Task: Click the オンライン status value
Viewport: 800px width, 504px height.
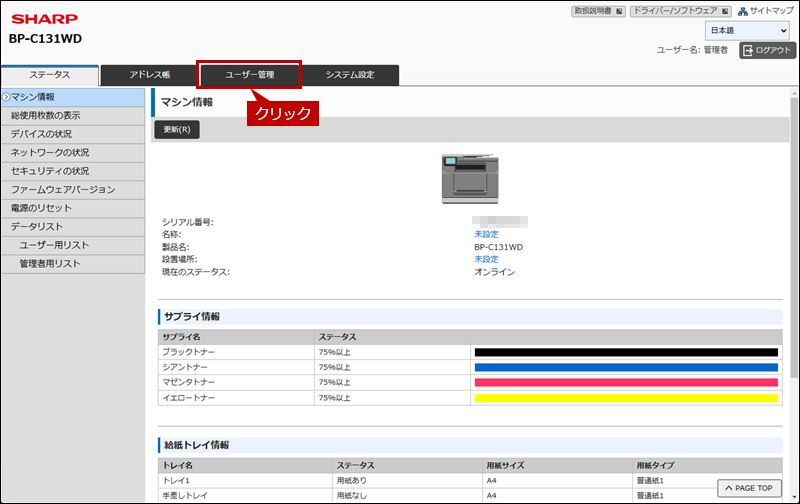Action: [494, 272]
